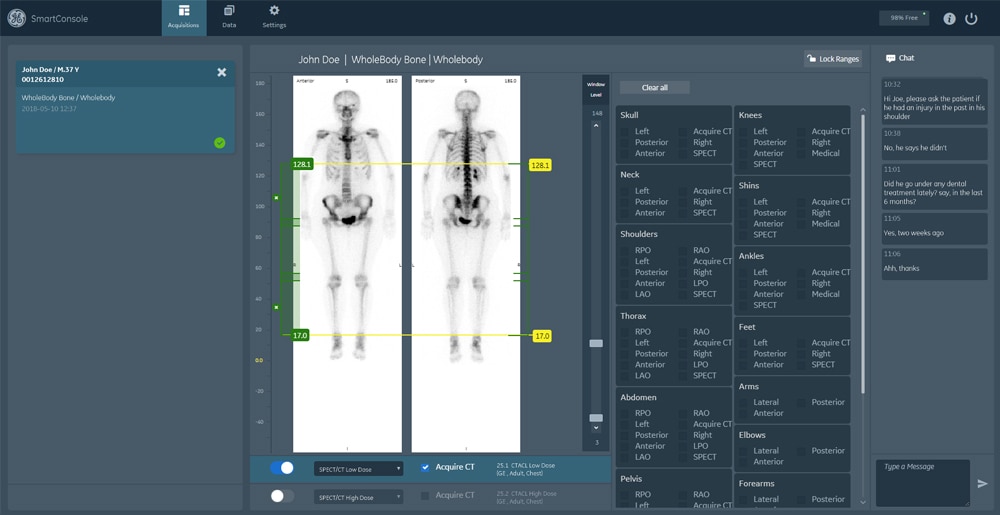Enable the SPECT/CT High Dose toggle
Viewport: 1000px width, 515px height.
pyautogui.click(x=282, y=496)
